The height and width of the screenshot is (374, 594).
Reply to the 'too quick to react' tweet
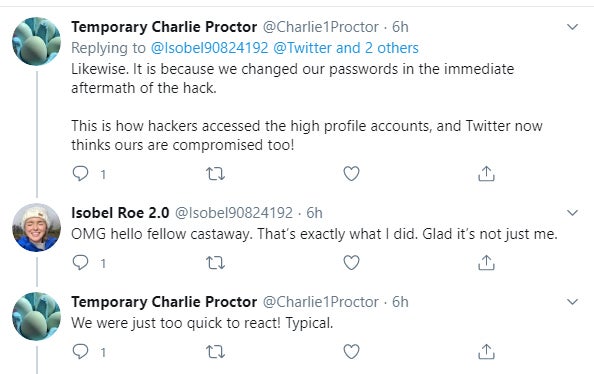coord(80,352)
